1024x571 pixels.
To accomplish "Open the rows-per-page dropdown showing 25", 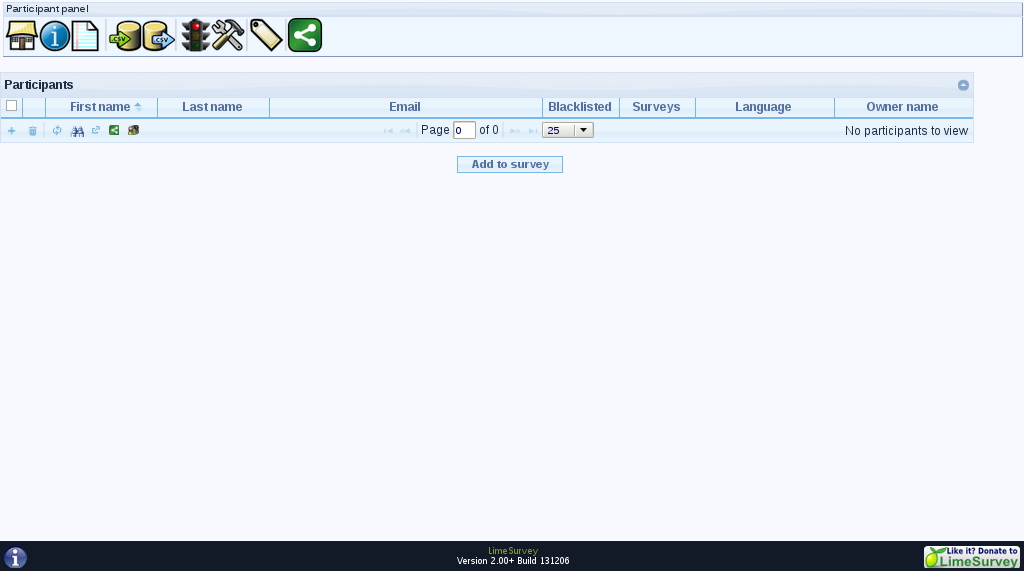I will point(568,130).
